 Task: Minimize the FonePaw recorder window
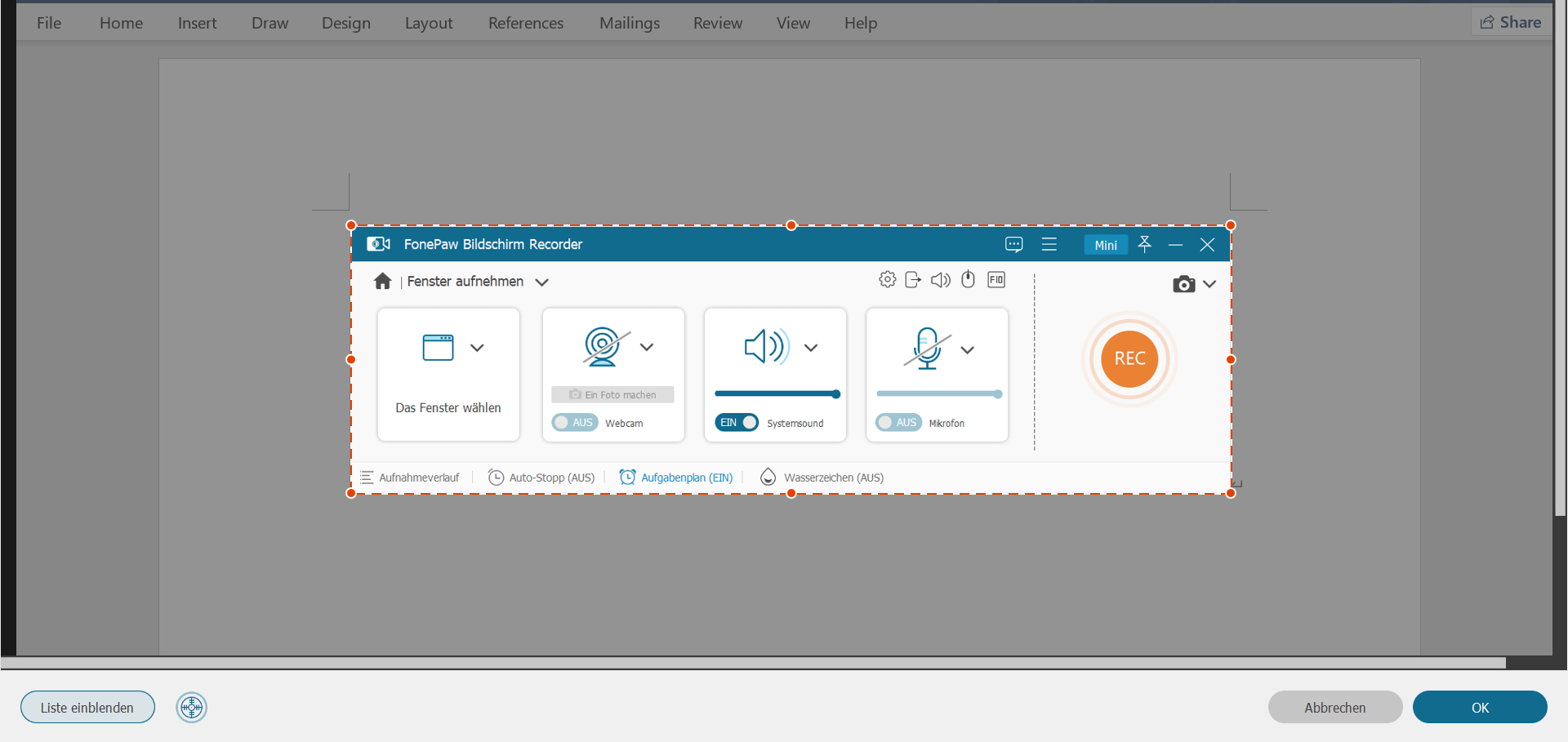(1176, 245)
